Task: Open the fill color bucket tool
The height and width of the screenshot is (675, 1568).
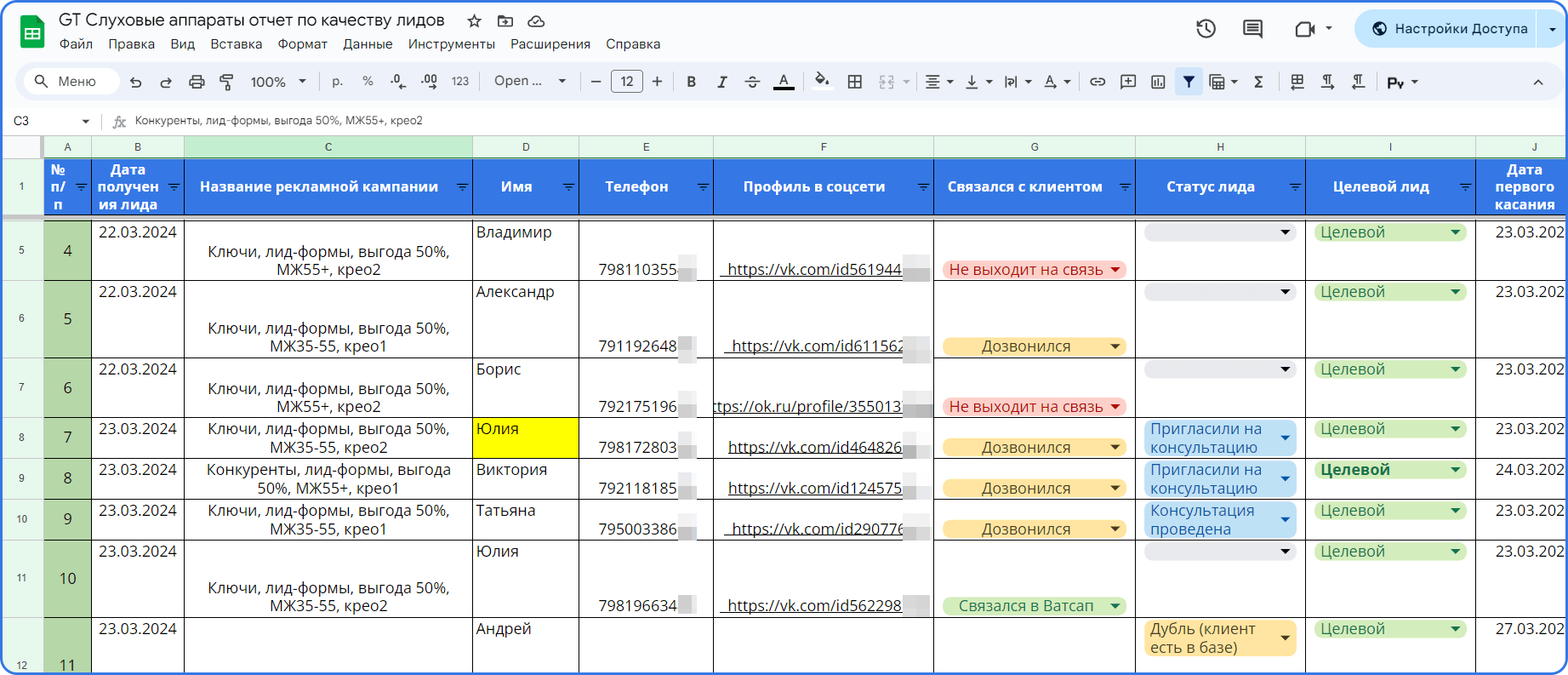Action: 822,81
